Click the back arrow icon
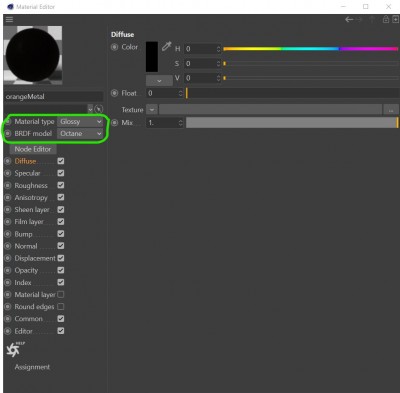Viewport: 400px width, 393px height. (x=349, y=20)
